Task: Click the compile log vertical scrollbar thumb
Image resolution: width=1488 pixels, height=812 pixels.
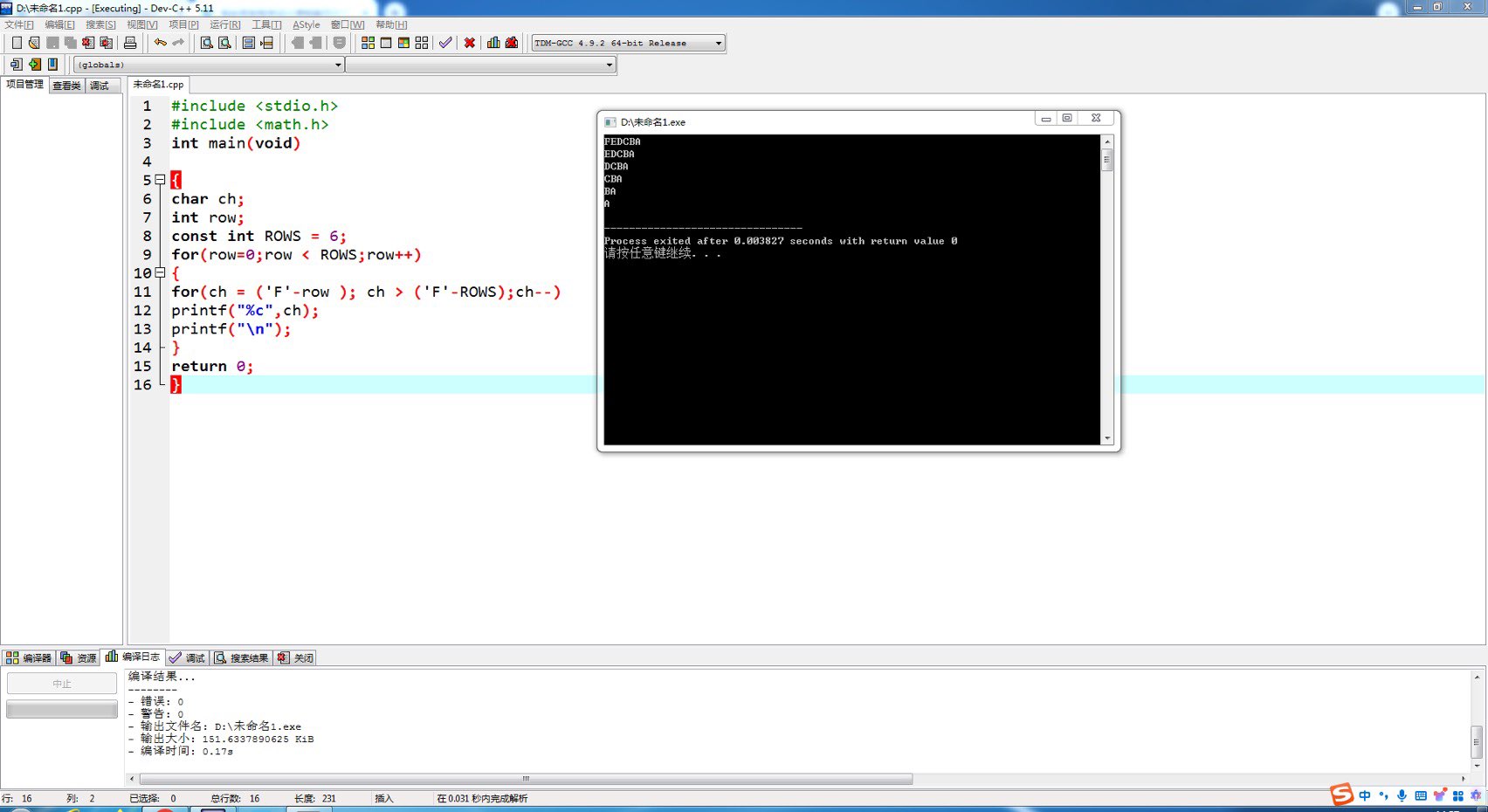Action: (1477, 742)
